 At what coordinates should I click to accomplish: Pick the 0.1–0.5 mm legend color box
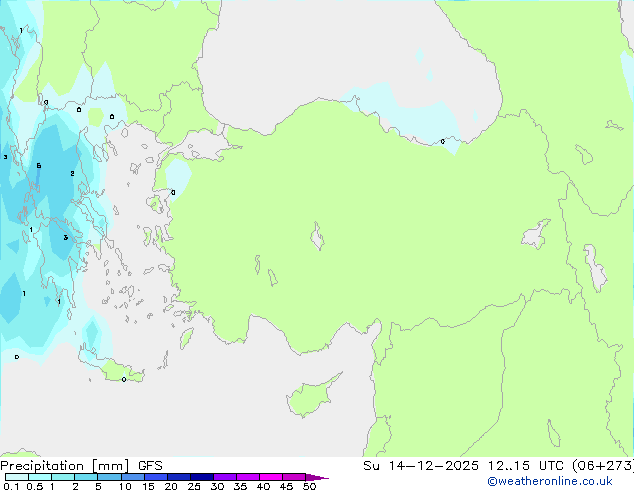coord(17,477)
